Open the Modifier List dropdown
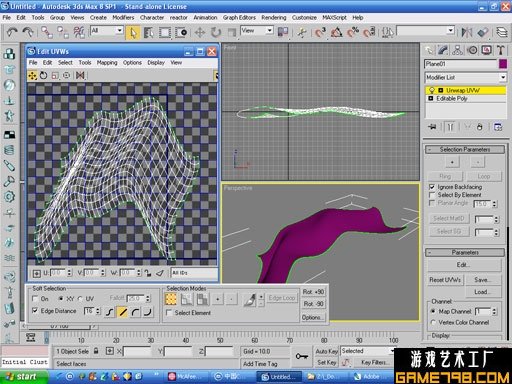512x384 pixels. coord(466,77)
